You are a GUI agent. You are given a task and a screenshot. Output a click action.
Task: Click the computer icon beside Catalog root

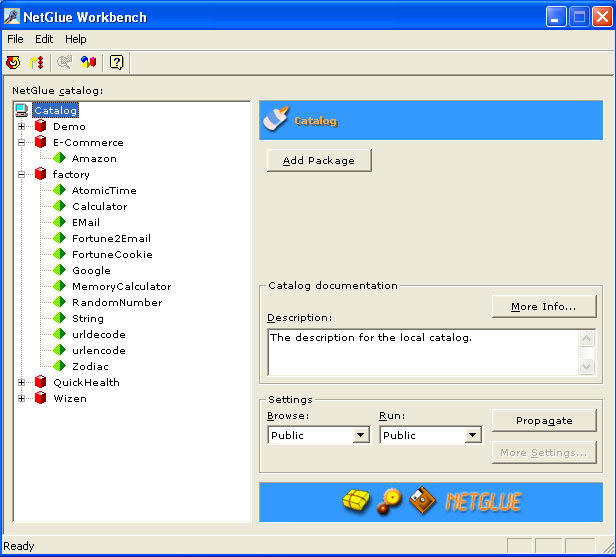click(22, 110)
